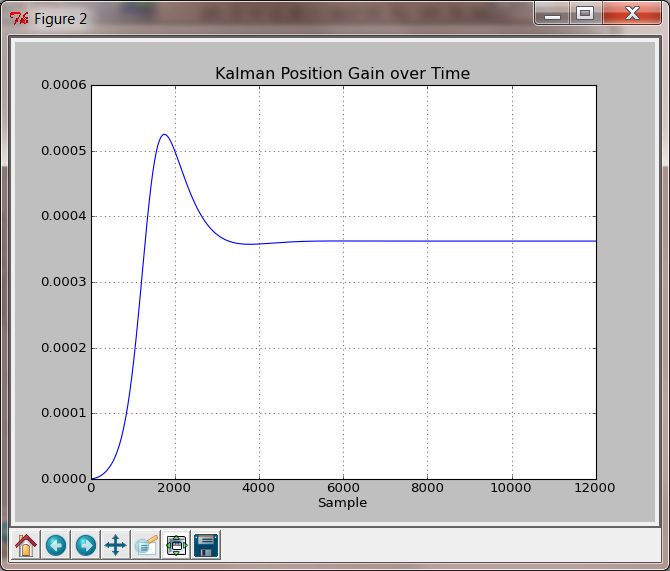Activate the pan axes tool
The width and height of the screenshot is (670, 571).
[x=116, y=545]
